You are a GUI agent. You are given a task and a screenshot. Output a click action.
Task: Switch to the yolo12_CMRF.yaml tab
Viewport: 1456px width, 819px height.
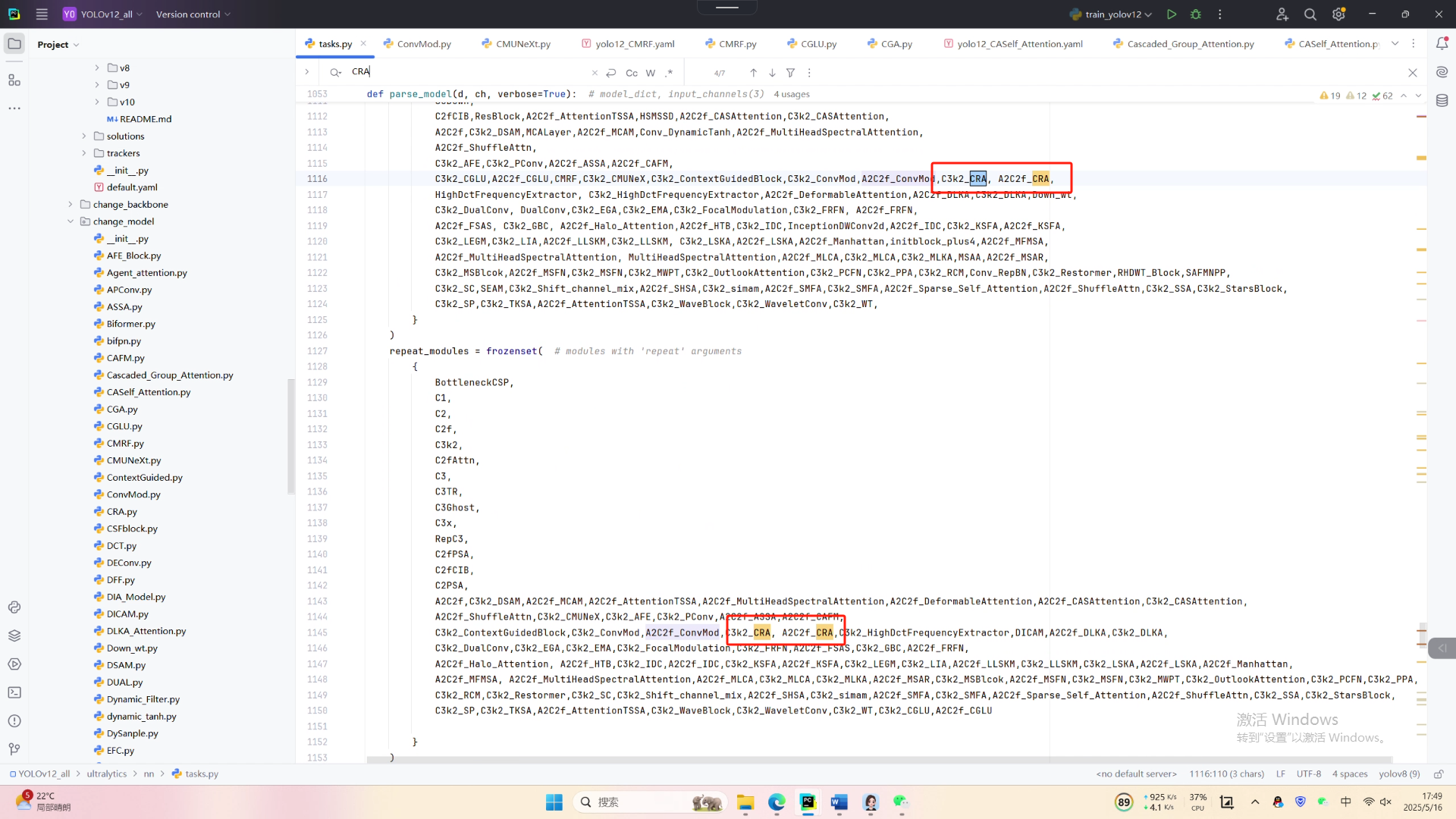[x=634, y=44]
